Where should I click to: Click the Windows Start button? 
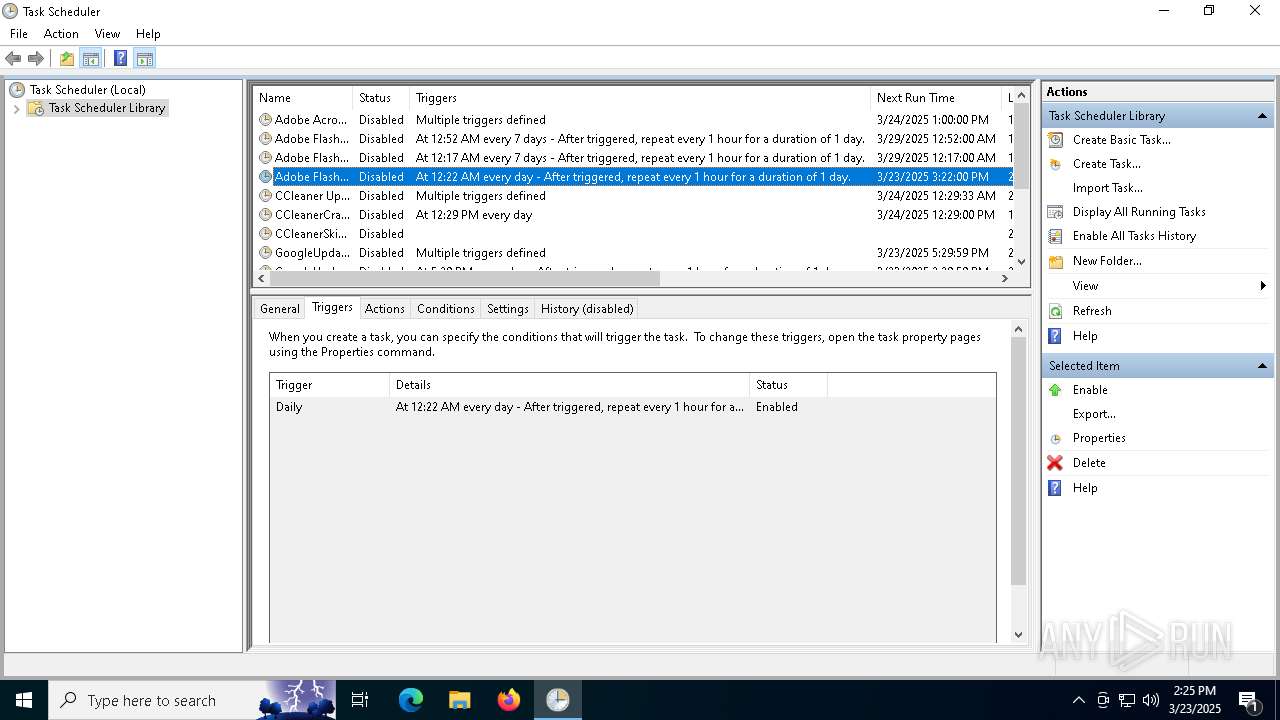pos(24,700)
